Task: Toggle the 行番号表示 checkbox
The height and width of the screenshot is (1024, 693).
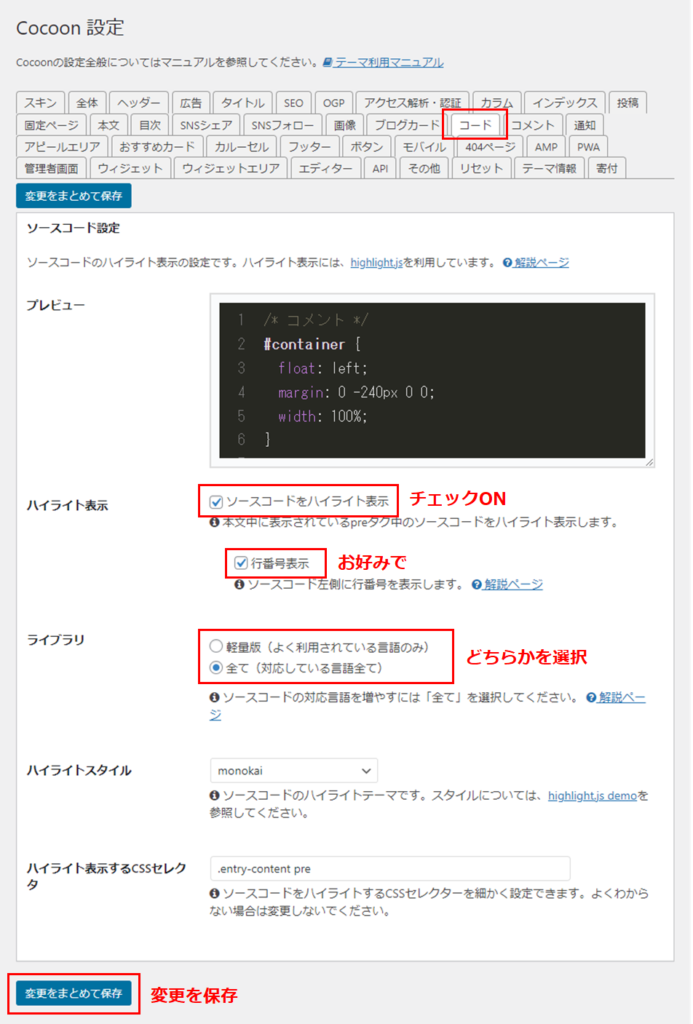Action: [x=241, y=563]
